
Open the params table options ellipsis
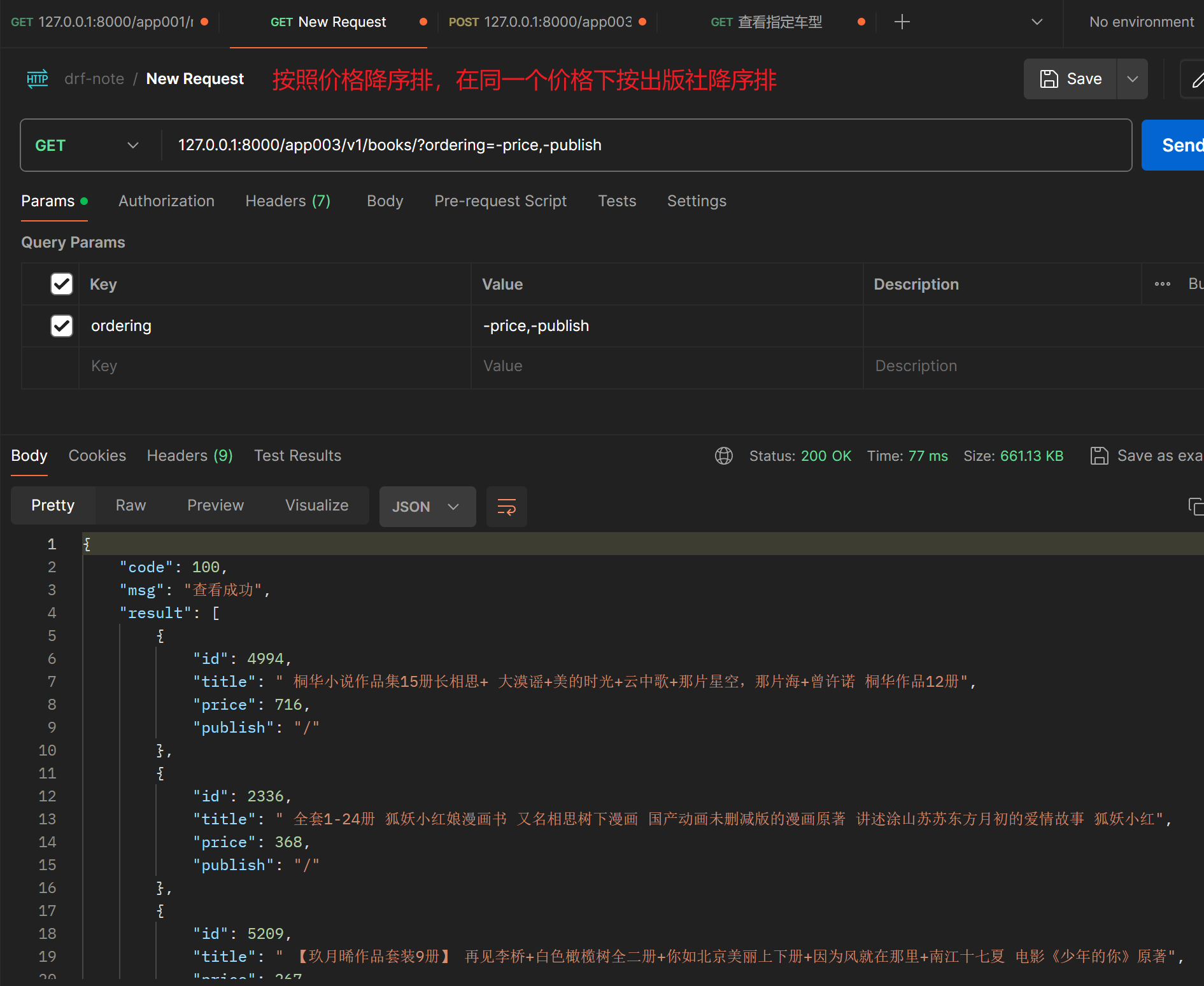(1163, 284)
